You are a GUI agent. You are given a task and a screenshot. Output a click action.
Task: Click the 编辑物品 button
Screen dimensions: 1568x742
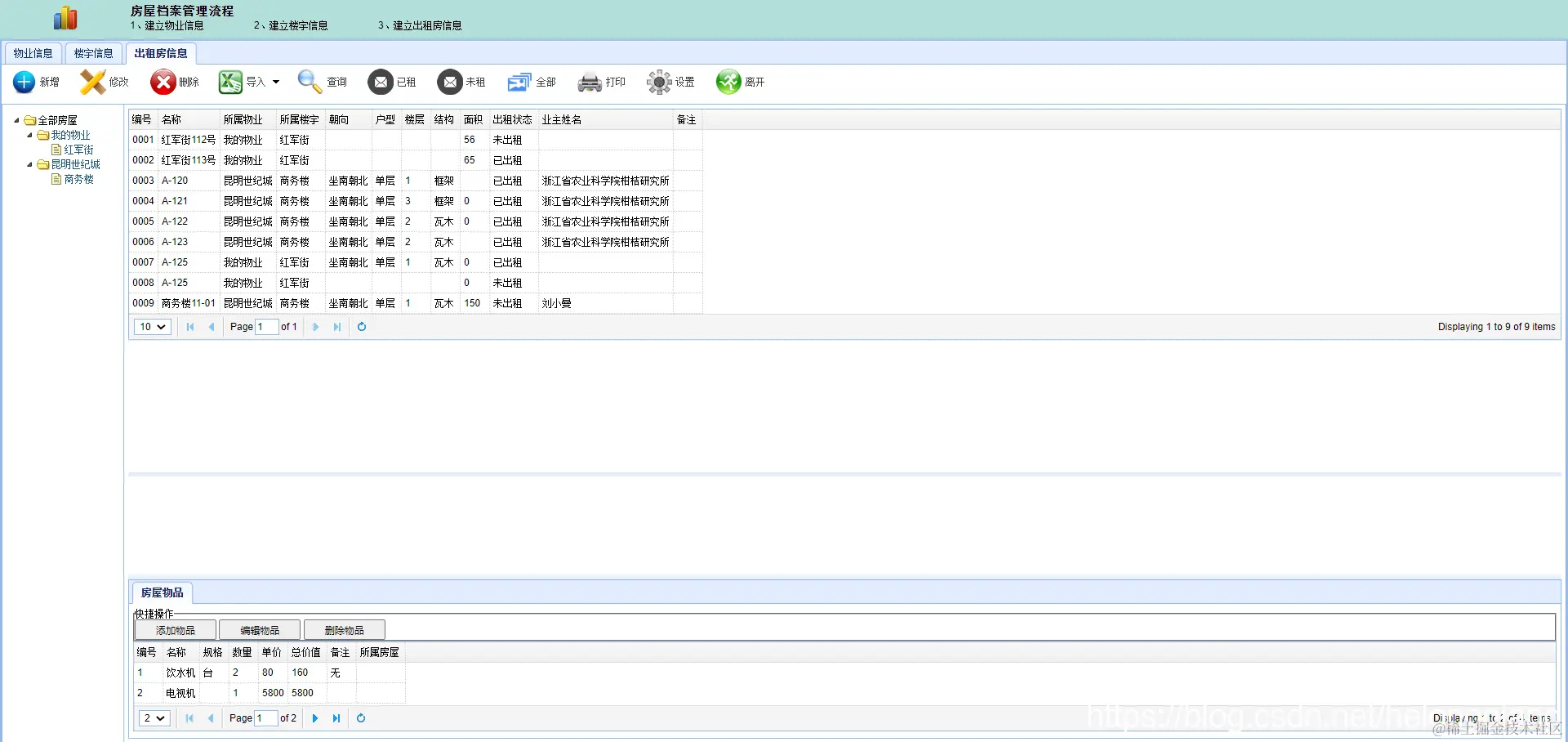pos(260,630)
